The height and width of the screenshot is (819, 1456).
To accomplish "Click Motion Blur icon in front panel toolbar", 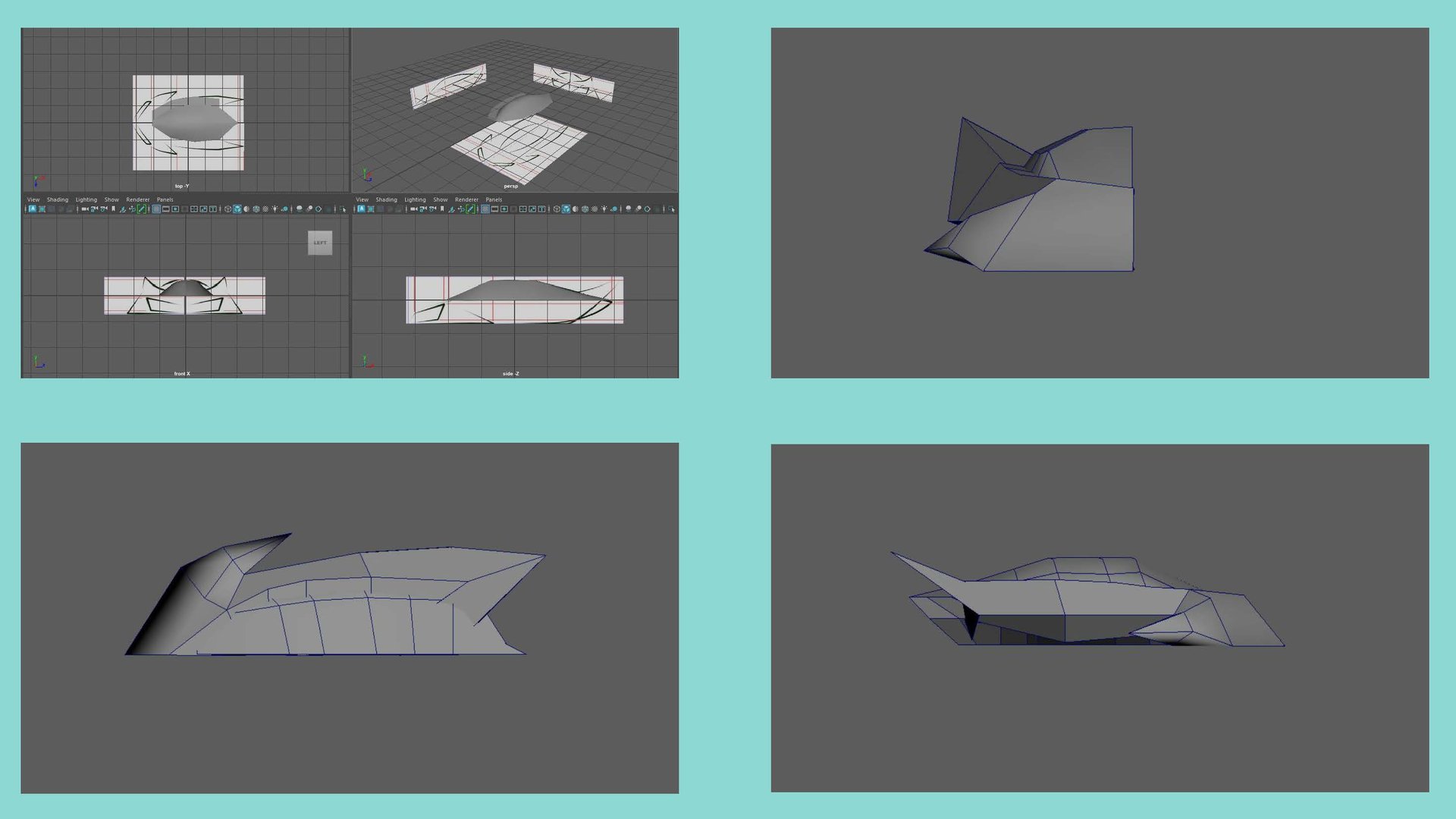I will click(x=309, y=209).
